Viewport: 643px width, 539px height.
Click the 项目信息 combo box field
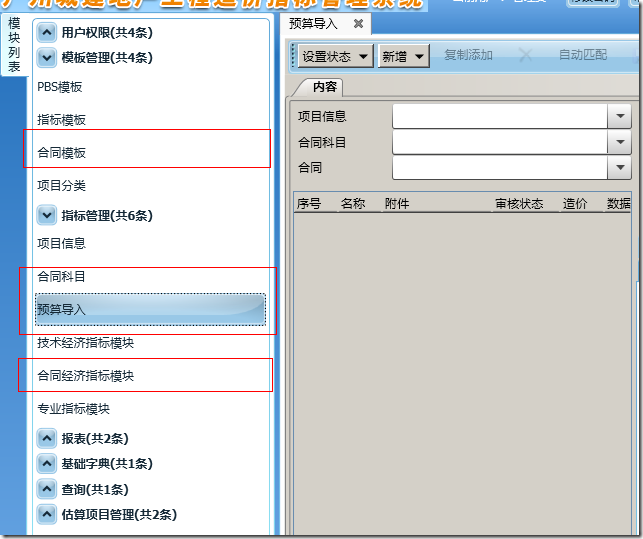500,116
